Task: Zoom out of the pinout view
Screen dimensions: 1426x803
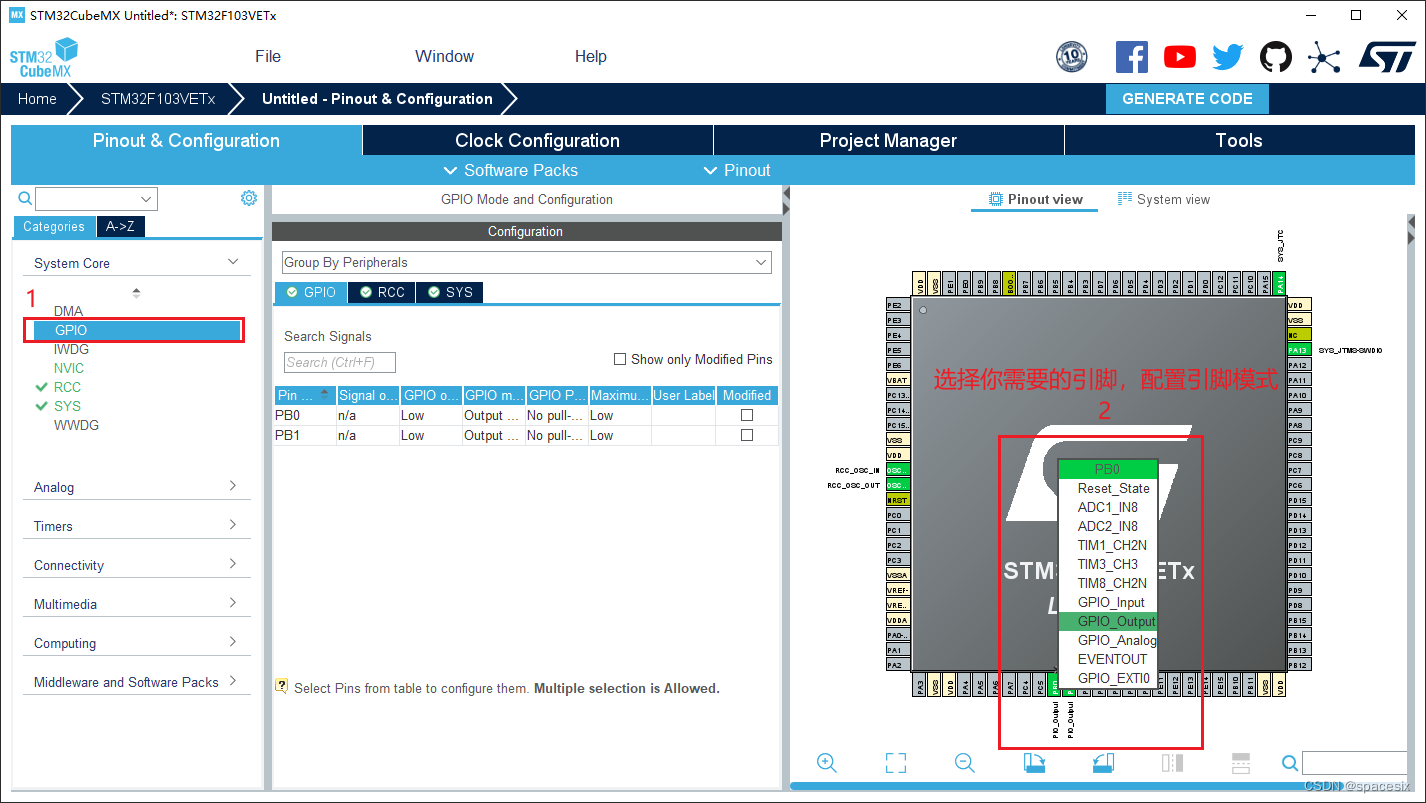Action: pos(965,763)
